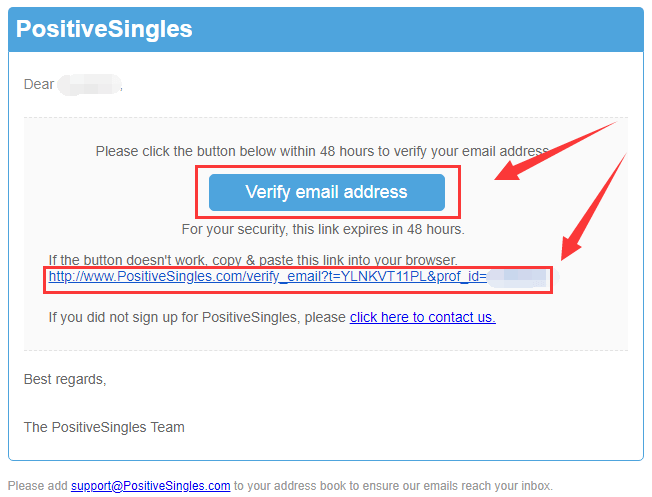Viewport: 652px width, 497px height.
Task: Click the Best regards closing line
Action: [x=65, y=379]
